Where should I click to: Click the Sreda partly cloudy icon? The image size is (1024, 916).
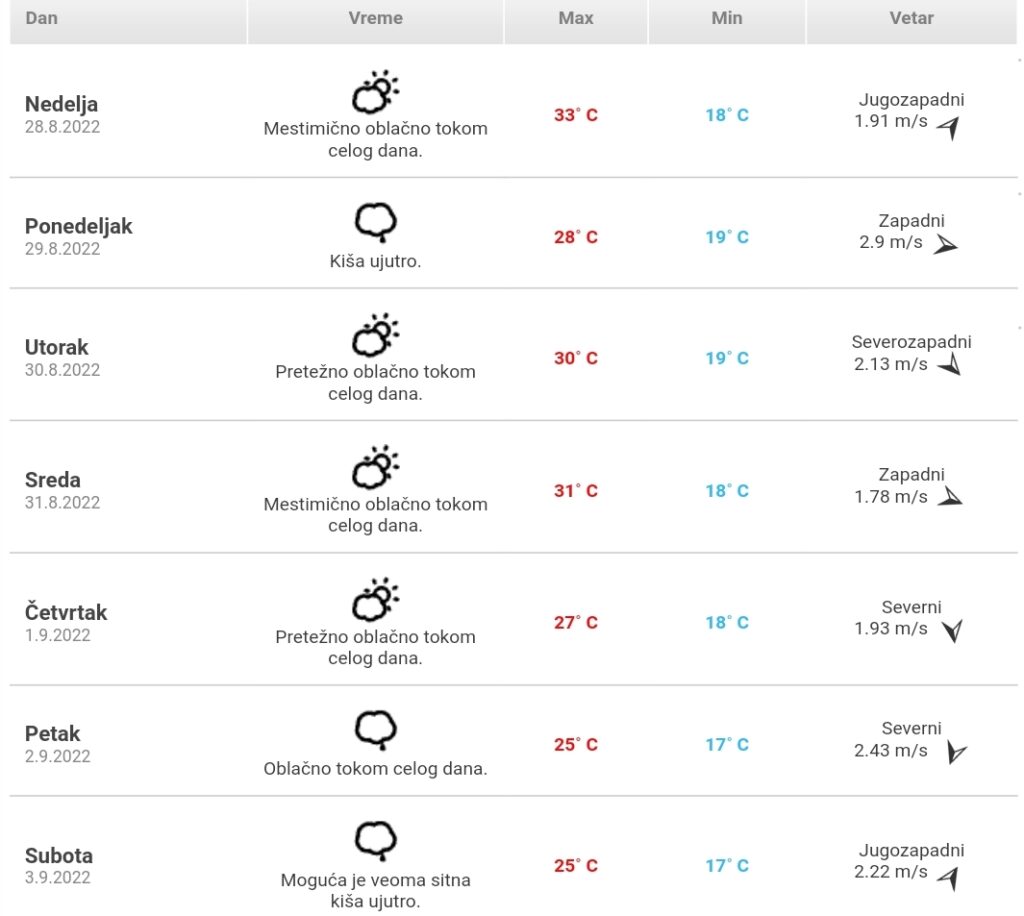(375, 468)
